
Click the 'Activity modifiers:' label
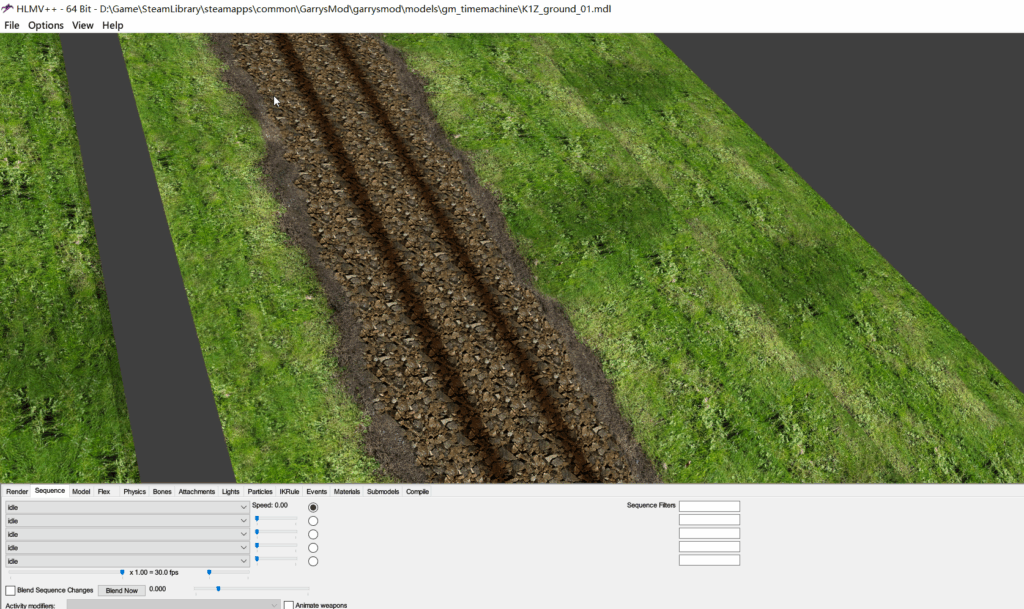tap(31, 606)
